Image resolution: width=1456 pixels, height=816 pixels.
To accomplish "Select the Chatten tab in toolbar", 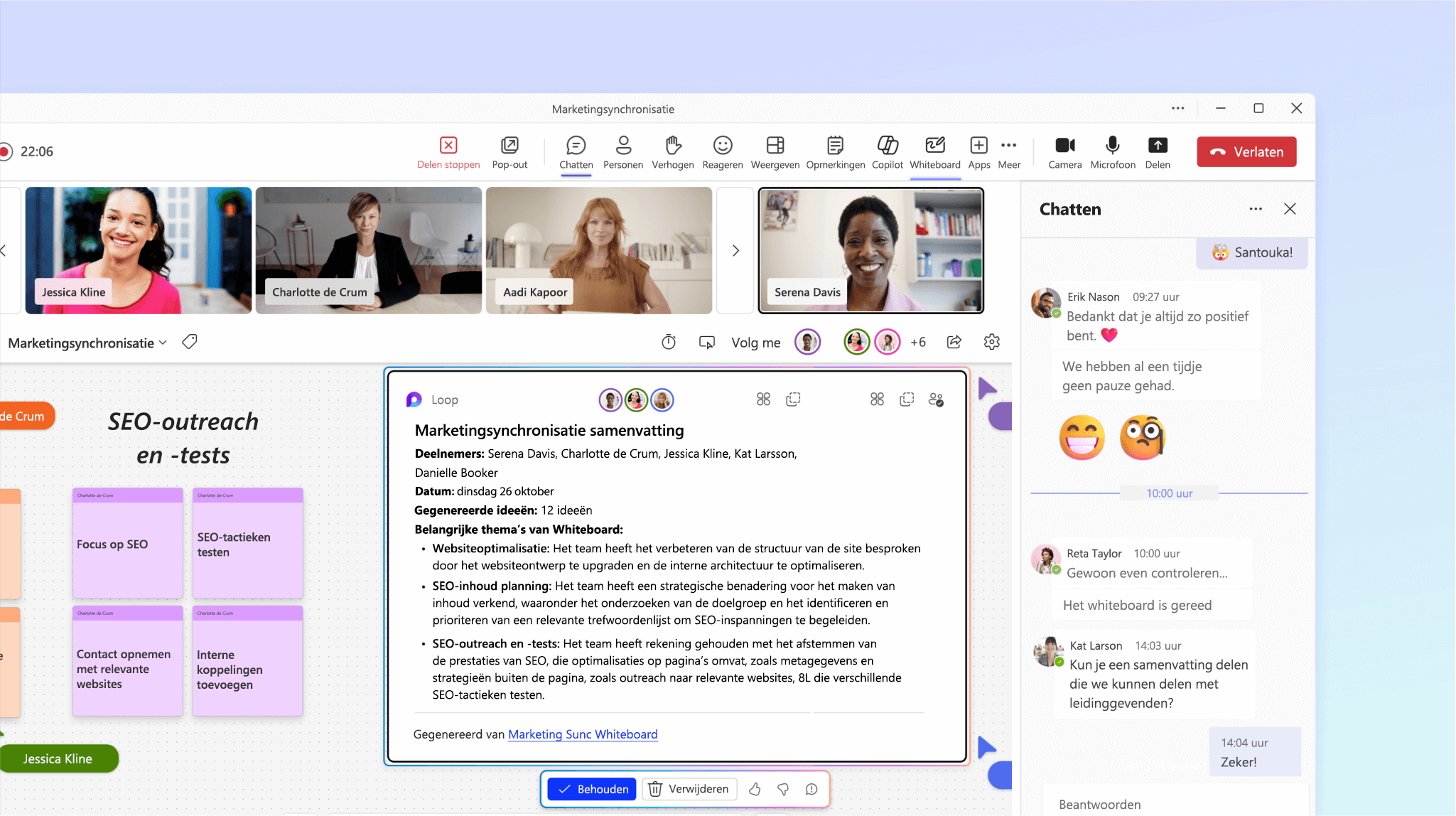I will 576,152.
